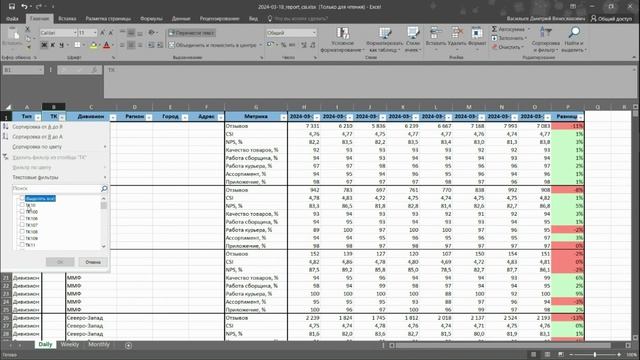640x360 pixels.
Task: Save the workbook using the floppy icon
Action: (x=12, y=7)
